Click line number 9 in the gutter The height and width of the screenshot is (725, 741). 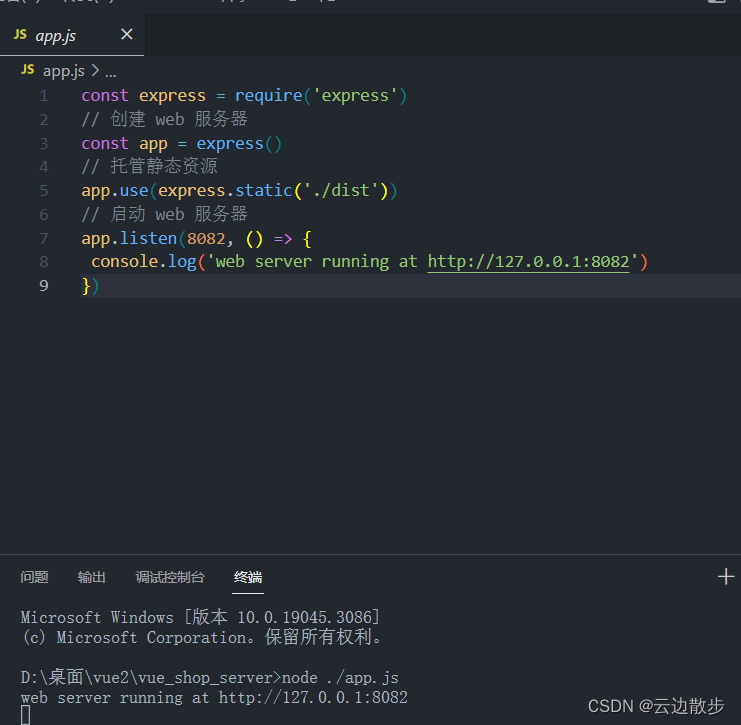[44, 286]
